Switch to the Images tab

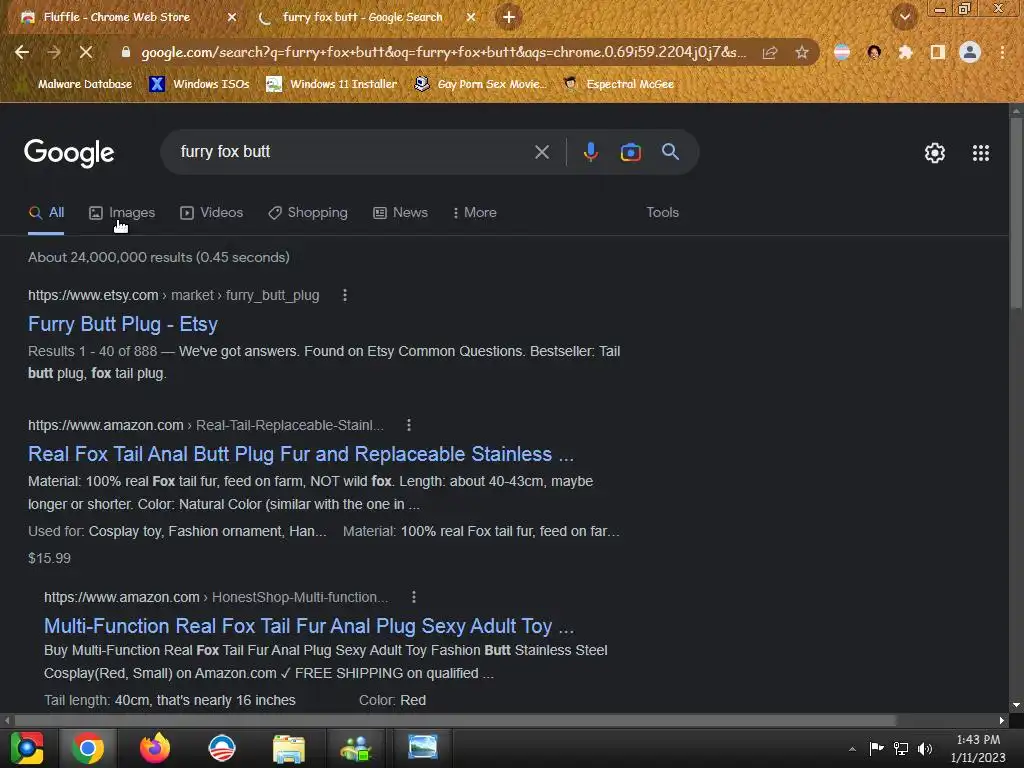click(x=122, y=213)
